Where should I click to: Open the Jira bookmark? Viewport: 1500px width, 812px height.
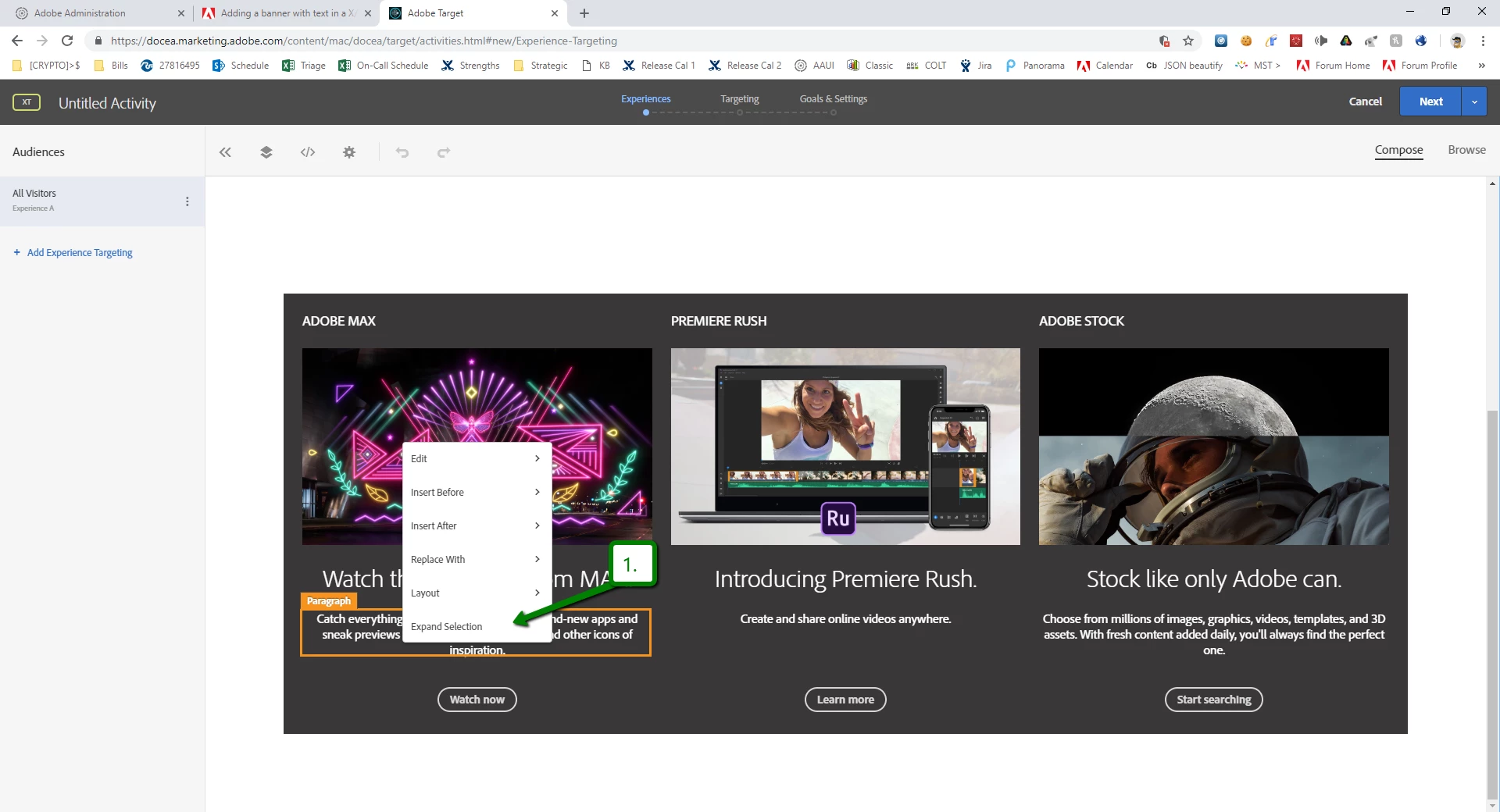976,66
